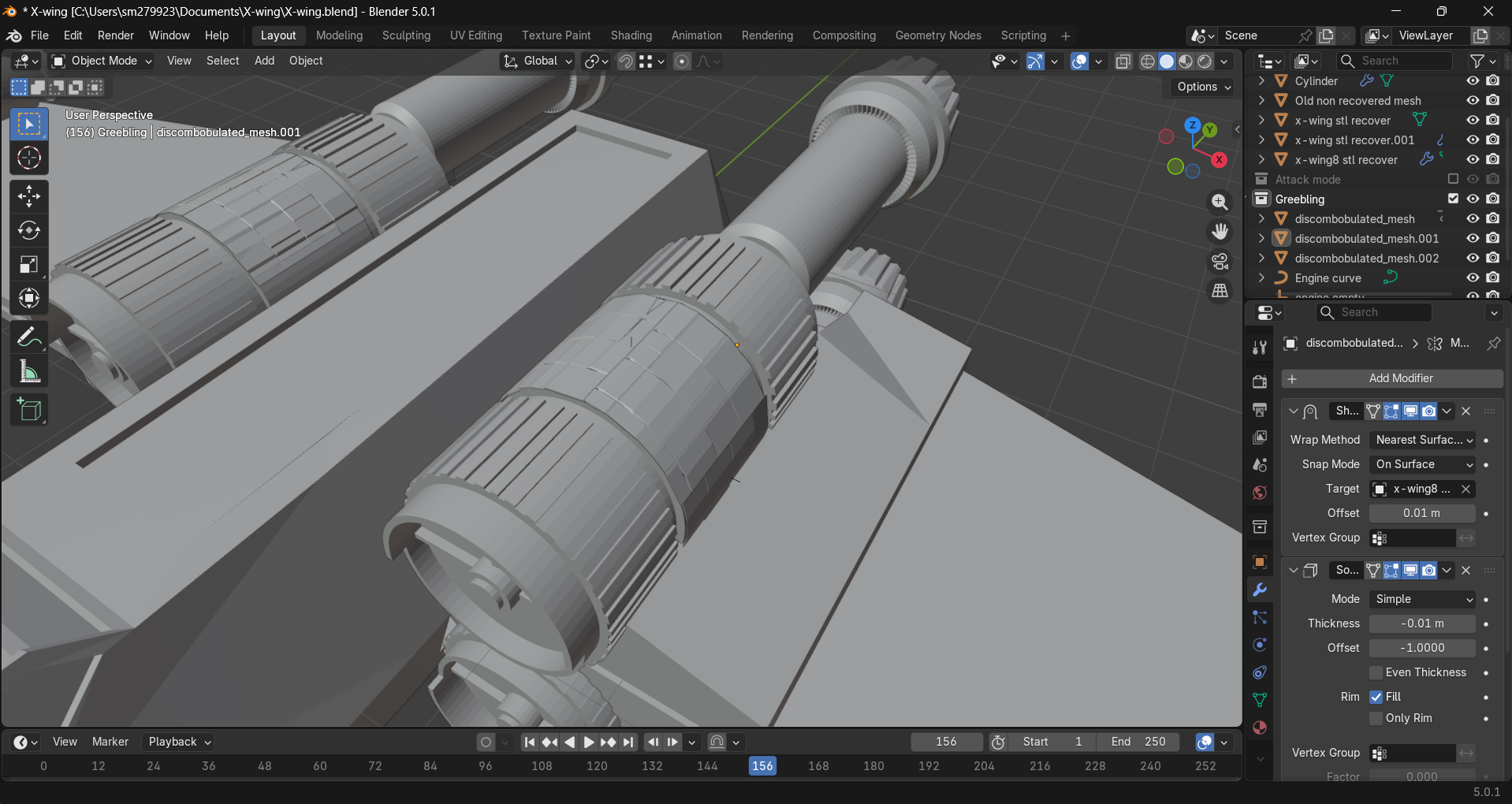Pick the Scale tool
Viewport: 1512px width, 804px height.
click(29, 264)
